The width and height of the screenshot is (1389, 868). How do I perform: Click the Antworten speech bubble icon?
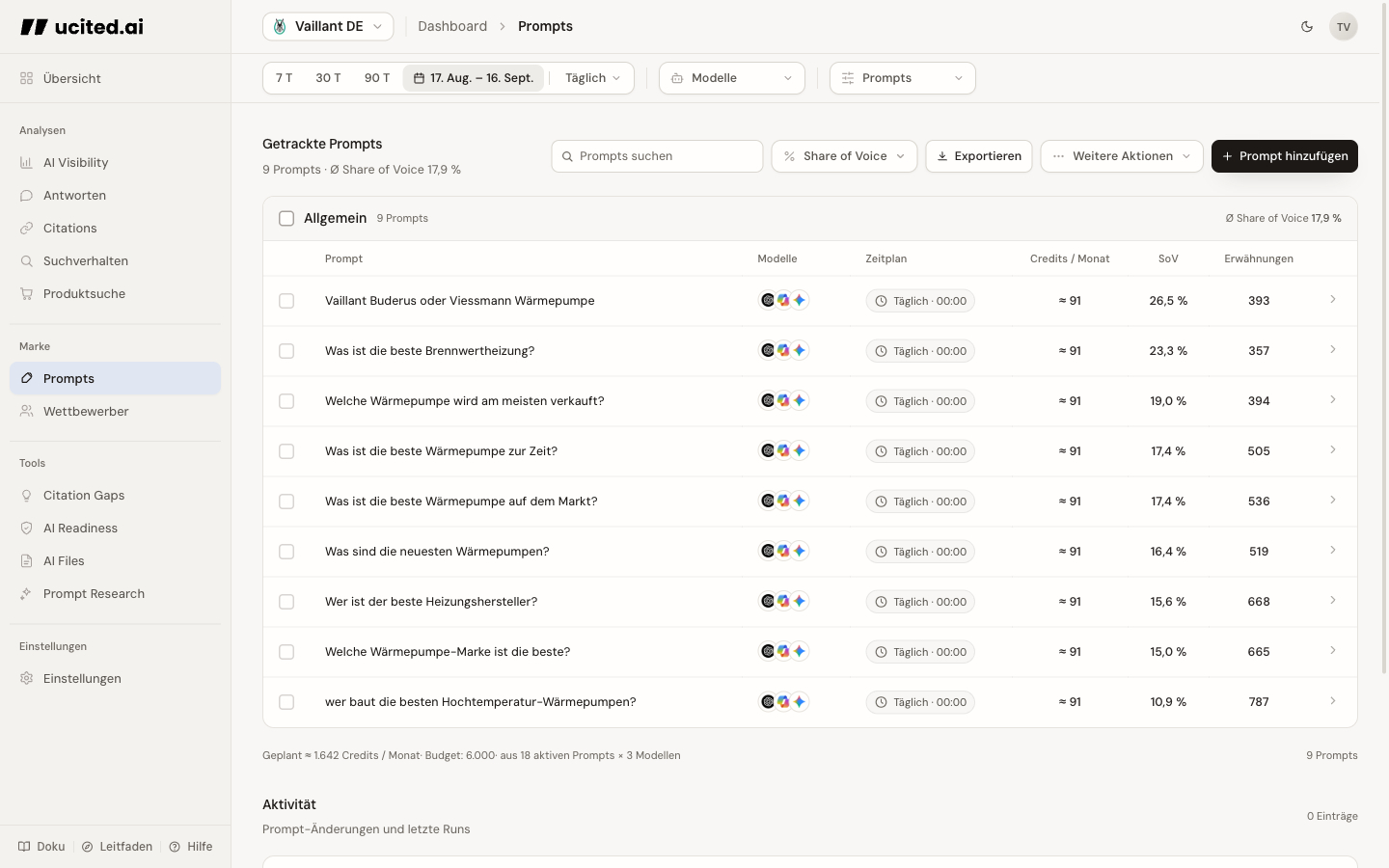click(x=26, y=196)
